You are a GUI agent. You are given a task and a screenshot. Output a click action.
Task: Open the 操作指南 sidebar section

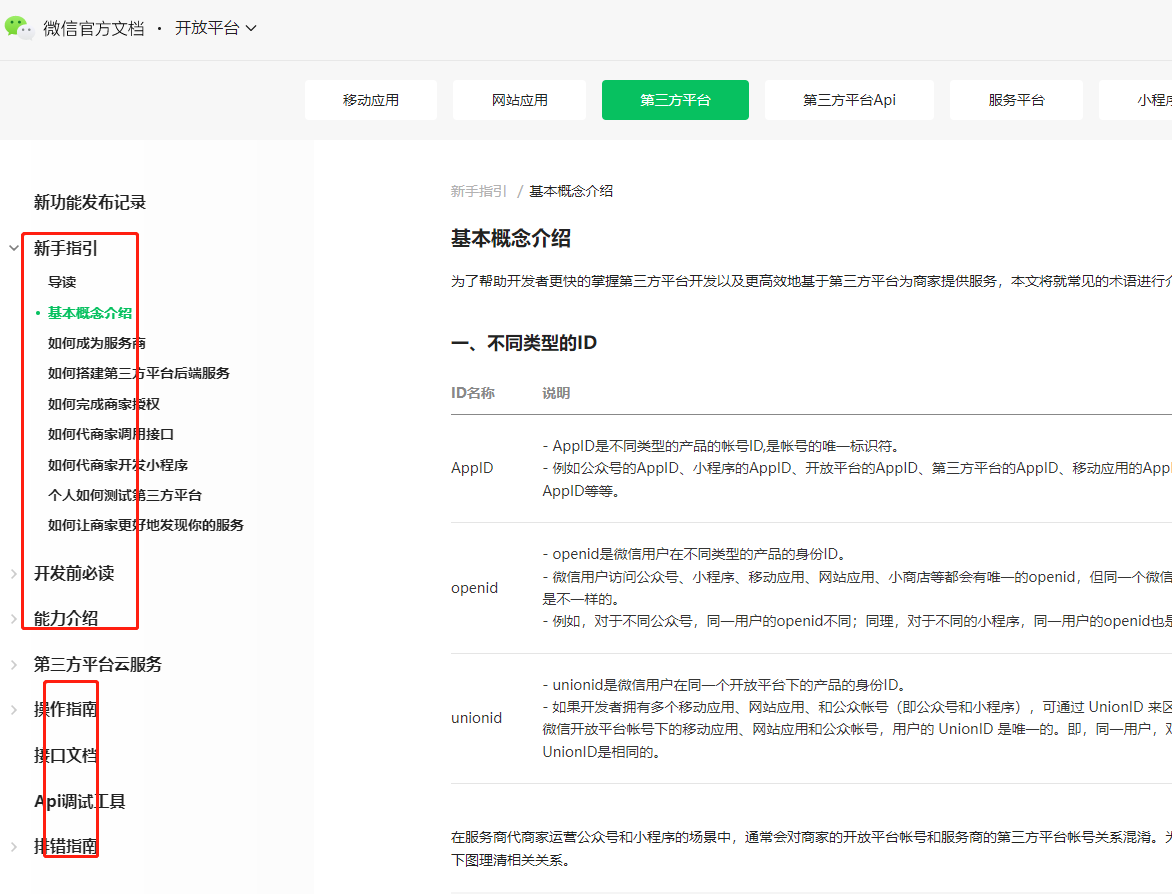pyautogui.click(x=66, y=709)
